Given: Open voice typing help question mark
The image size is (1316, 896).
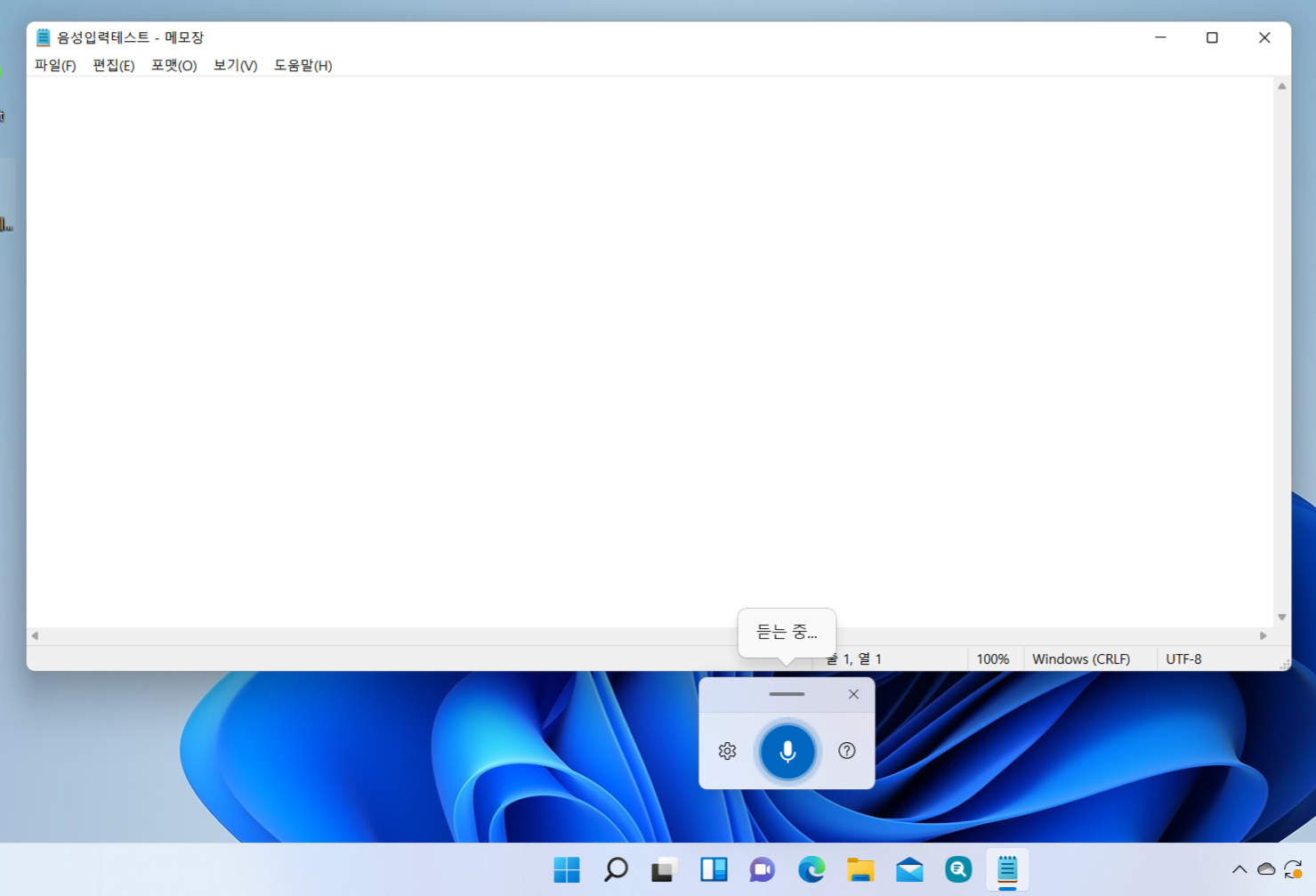Looking at the screenshot, I should tap(847, 750).
